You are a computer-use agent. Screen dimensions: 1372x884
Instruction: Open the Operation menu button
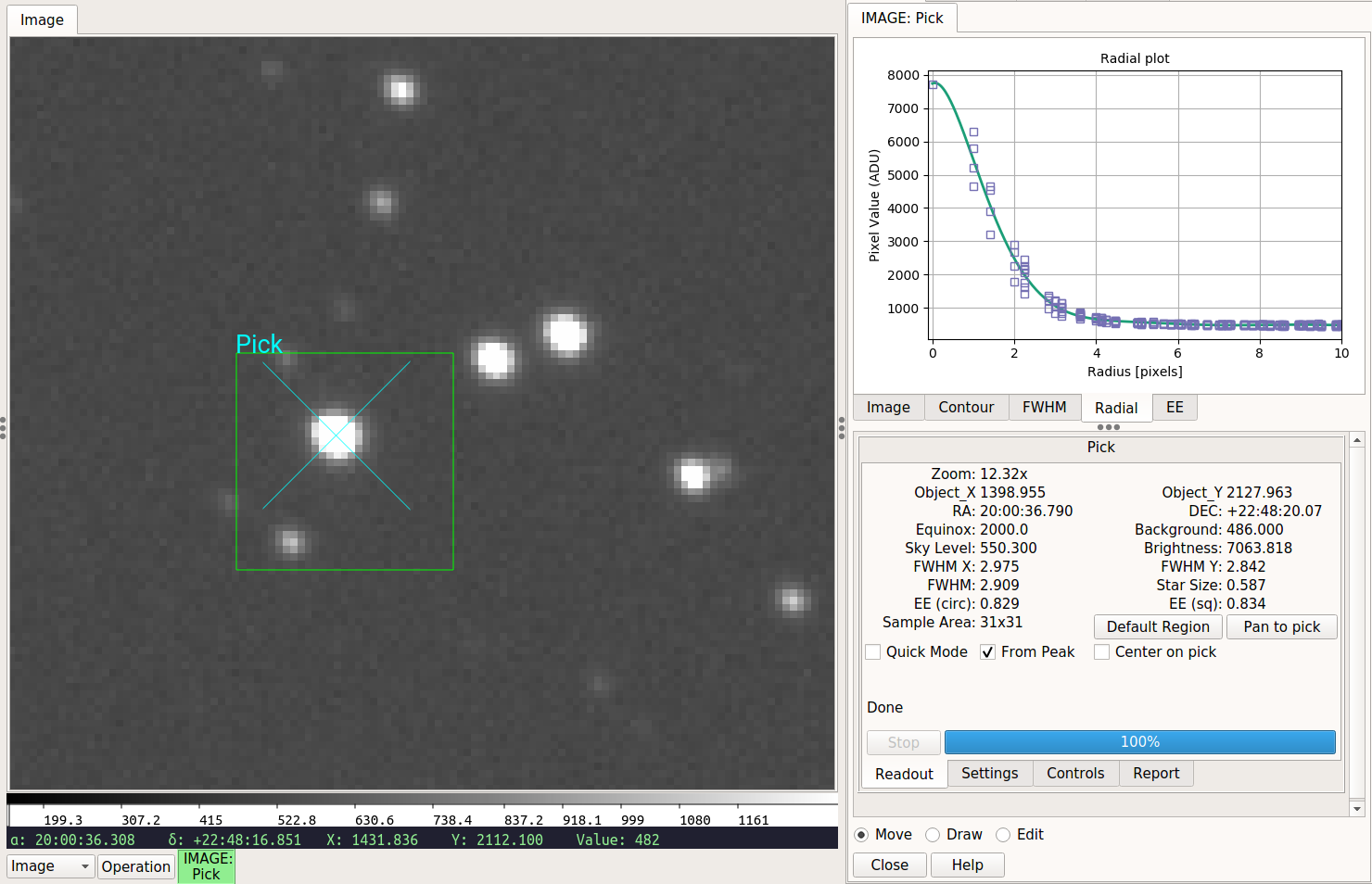[x=136, y=866]
